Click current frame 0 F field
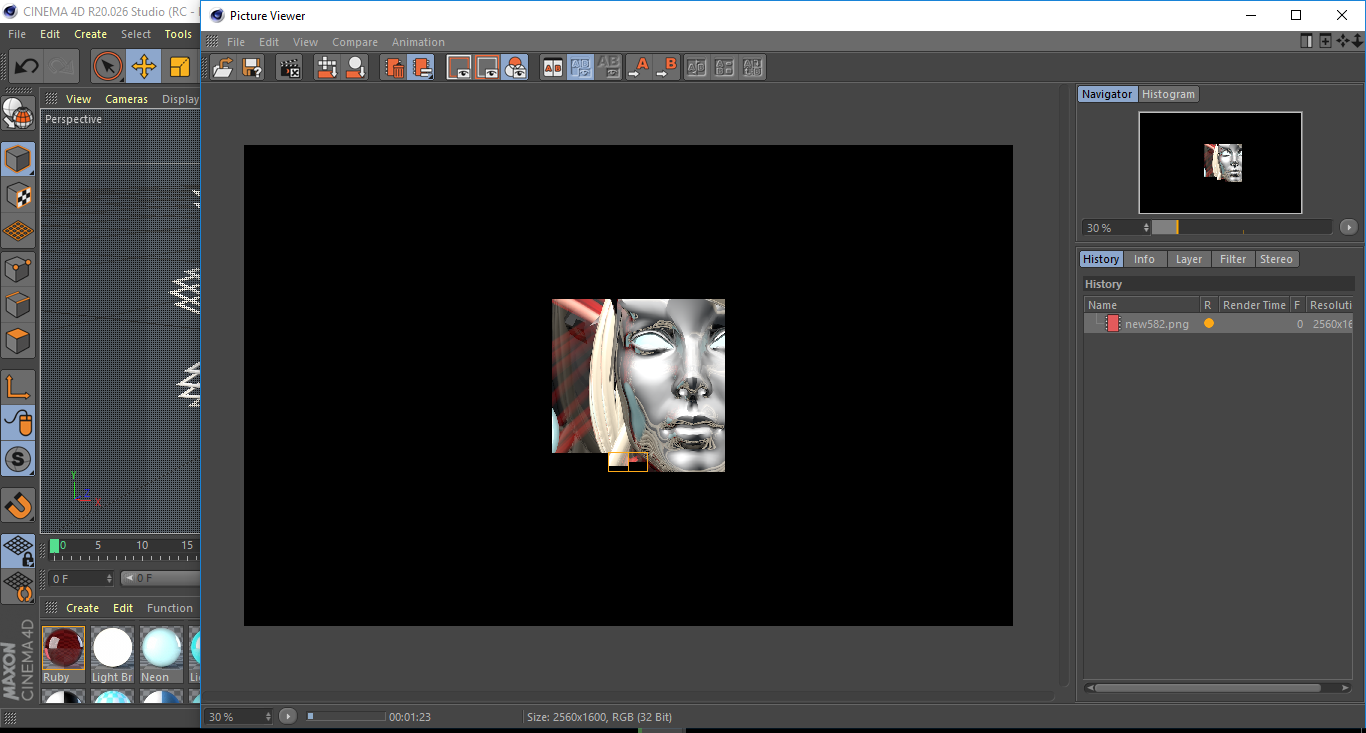 click(82, 578)
